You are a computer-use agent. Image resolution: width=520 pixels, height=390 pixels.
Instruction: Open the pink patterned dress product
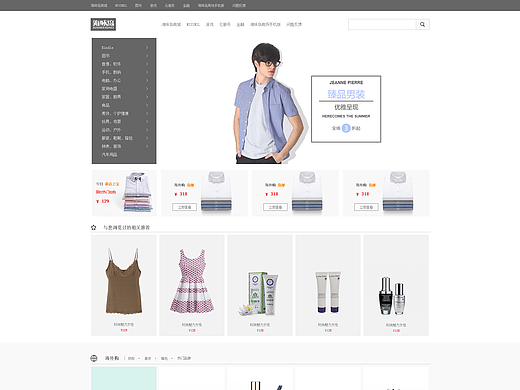click(192, 285)
